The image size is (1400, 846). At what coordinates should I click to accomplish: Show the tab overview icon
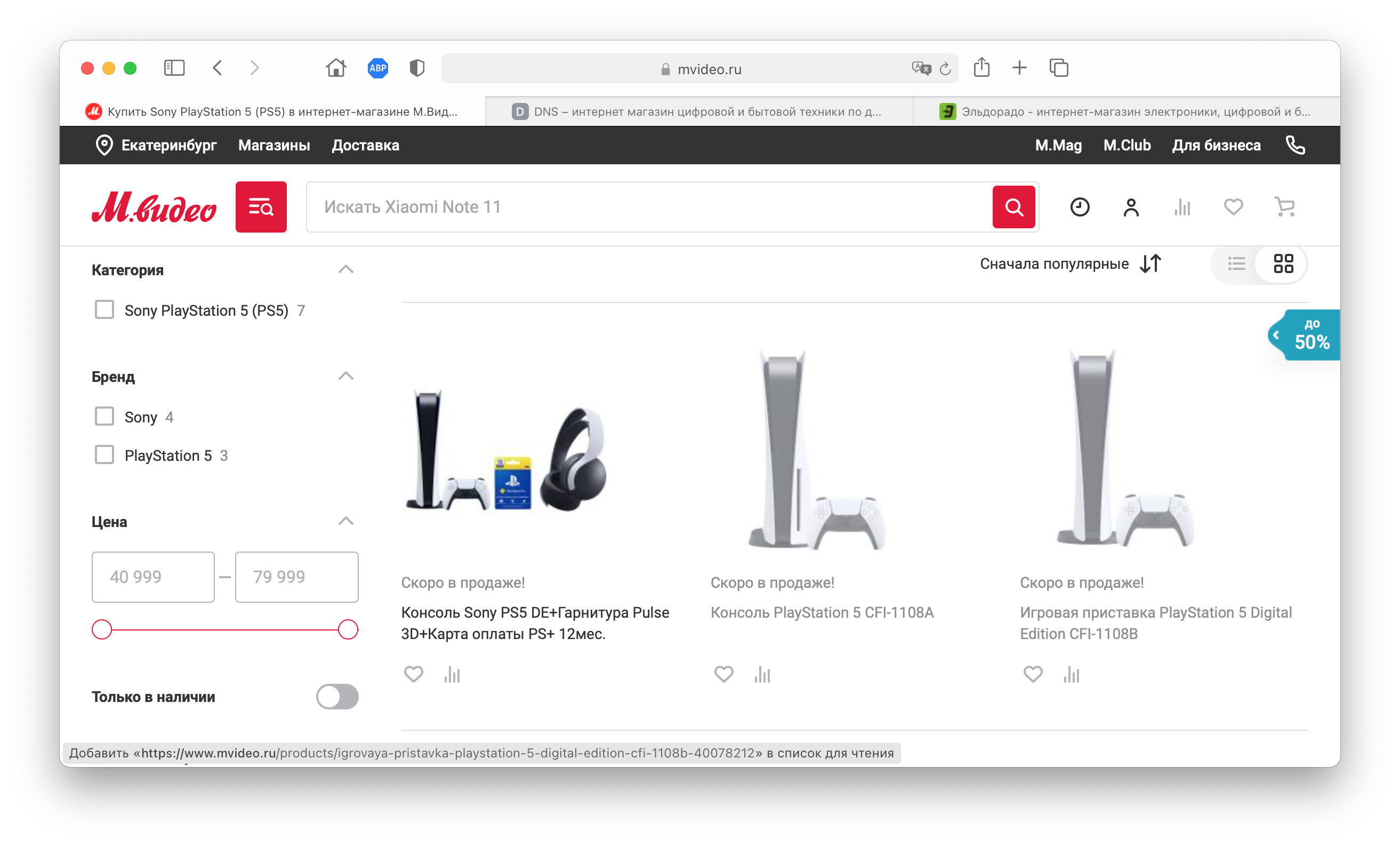(1058, 68)
